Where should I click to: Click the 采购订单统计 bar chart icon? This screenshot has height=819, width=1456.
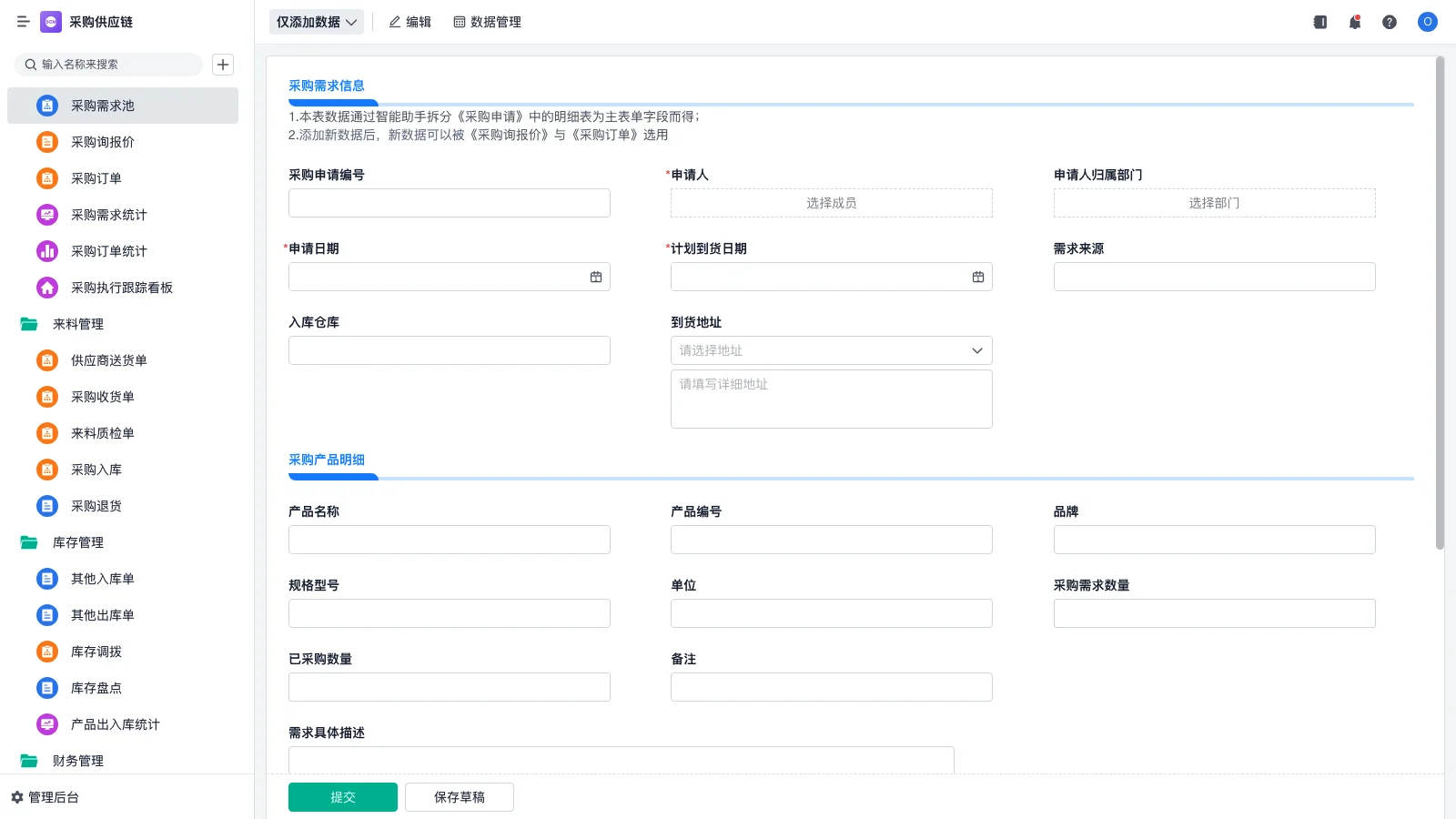tap(47, 251)
